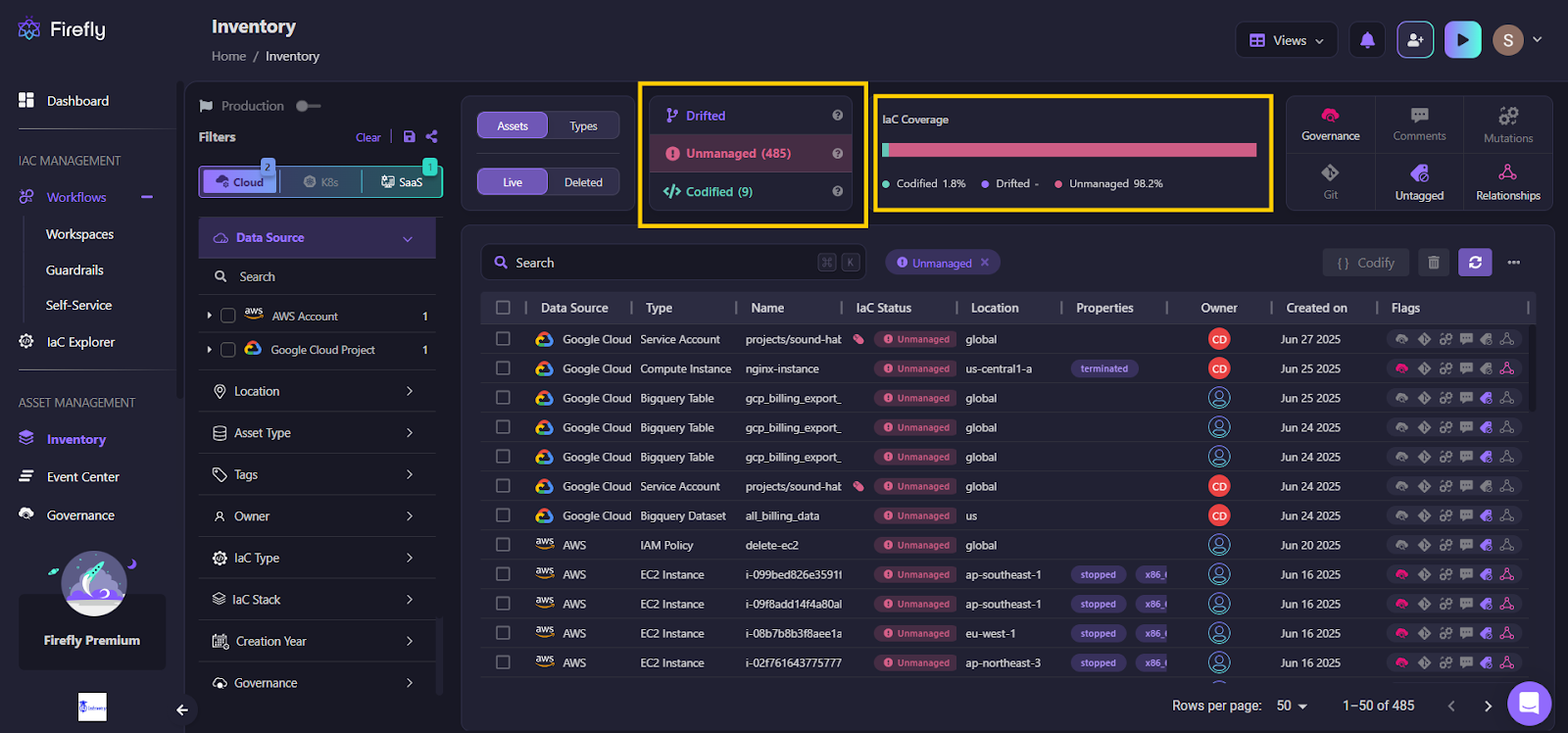The height and width of the screenshot is (733, 1568).
Task: Filter by Unmanaged (485)
Action: pyautogui.click(x=751, y=154)
